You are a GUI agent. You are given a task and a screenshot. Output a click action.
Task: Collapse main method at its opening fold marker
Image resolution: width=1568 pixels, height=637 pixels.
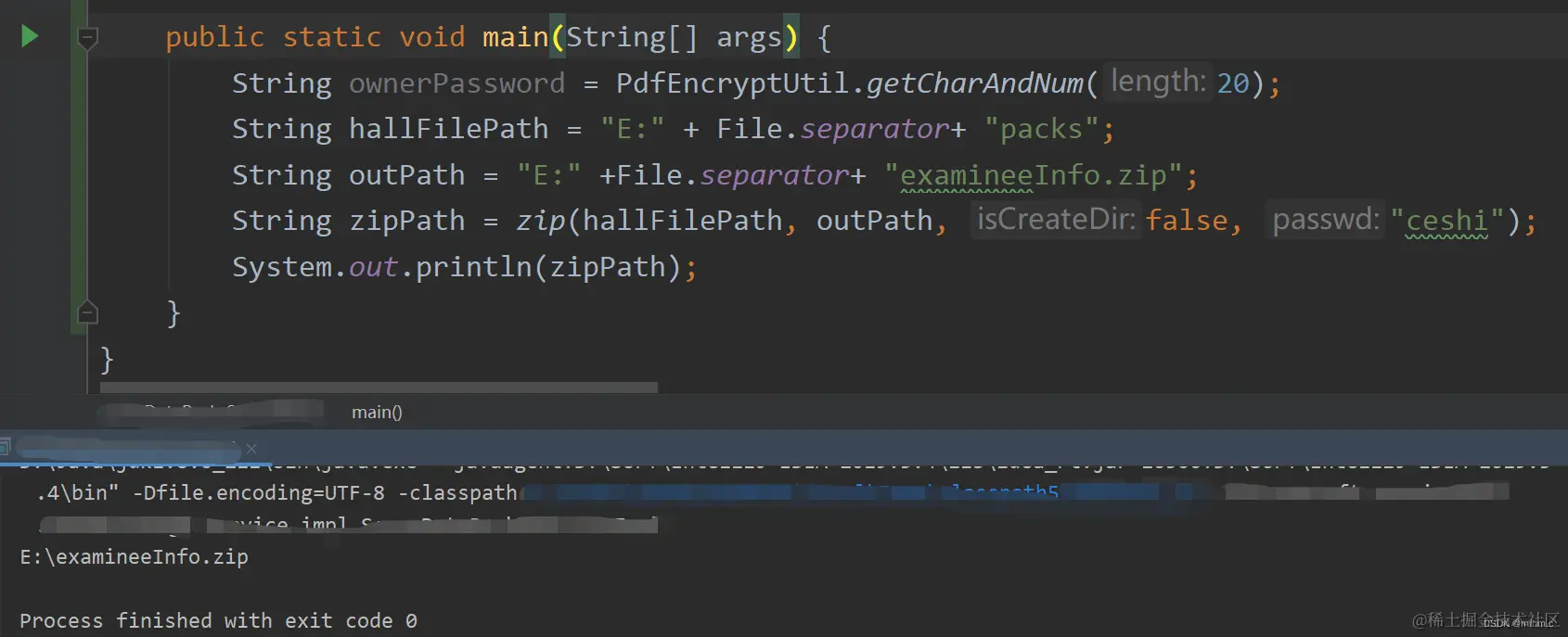pyautogui.click(x=87, y=38)
